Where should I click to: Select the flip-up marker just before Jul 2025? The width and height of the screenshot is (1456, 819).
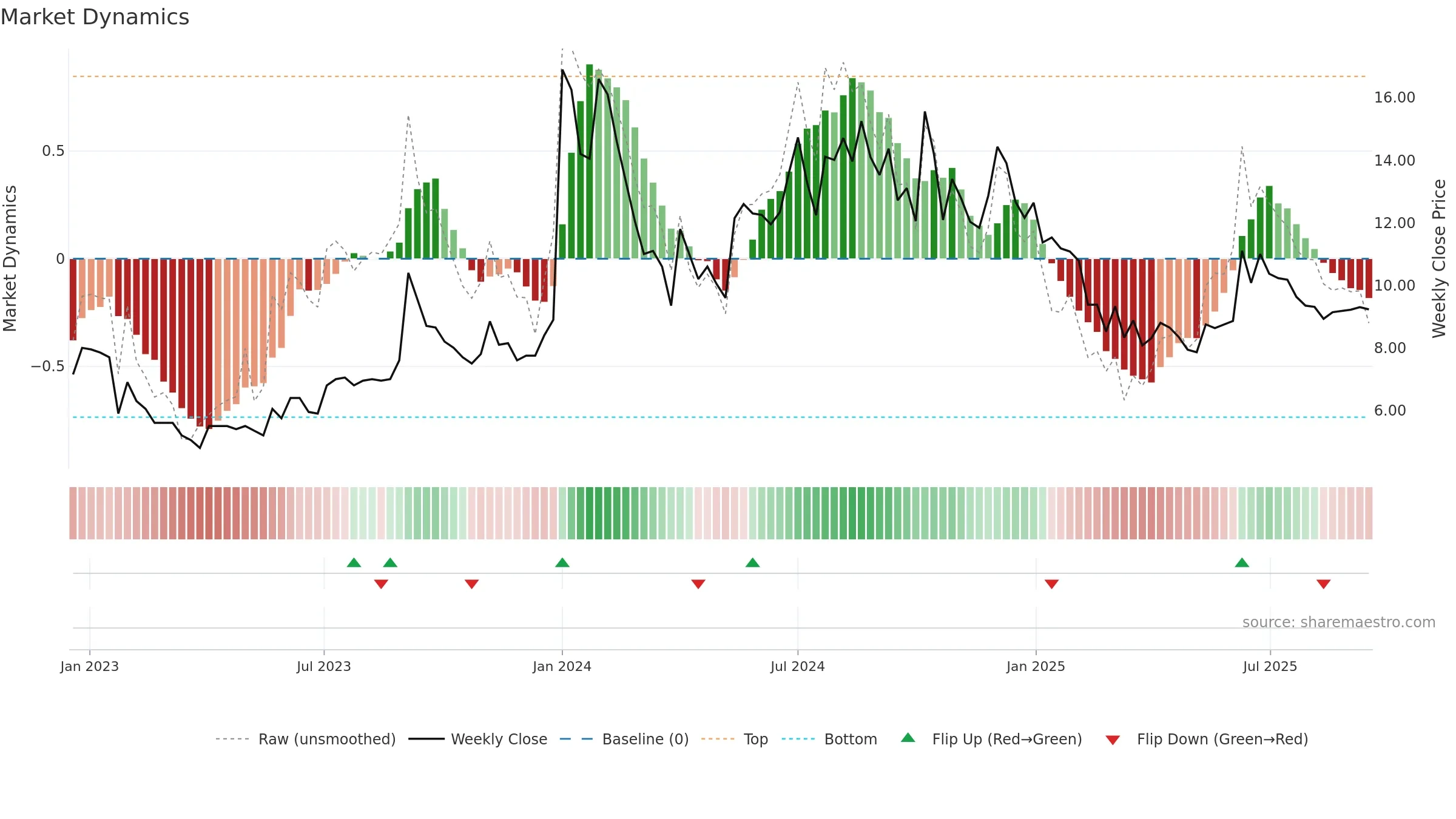pyautogui.click(x=1242, y=562)
